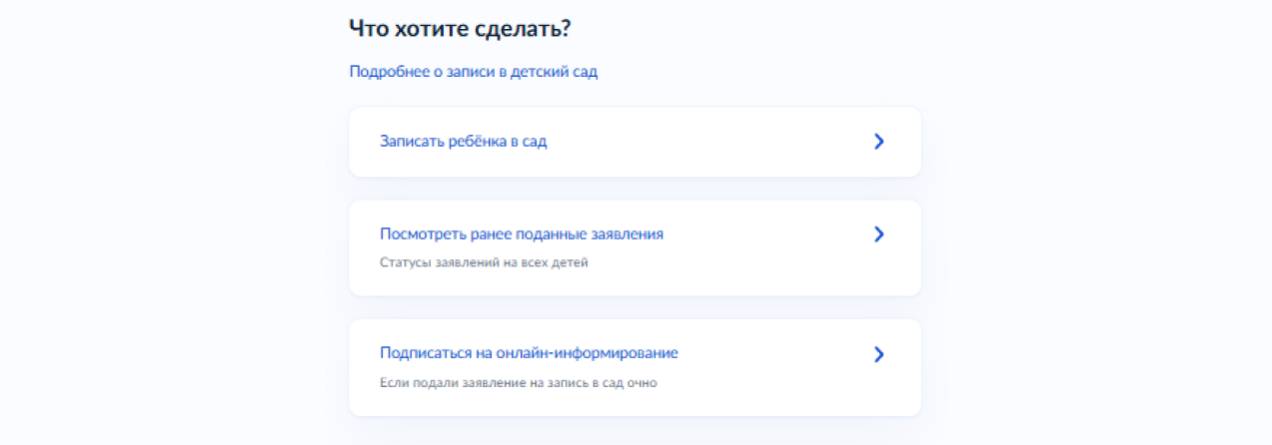Click blank middle area of the ранее поданные заявления card

(760, 248)
